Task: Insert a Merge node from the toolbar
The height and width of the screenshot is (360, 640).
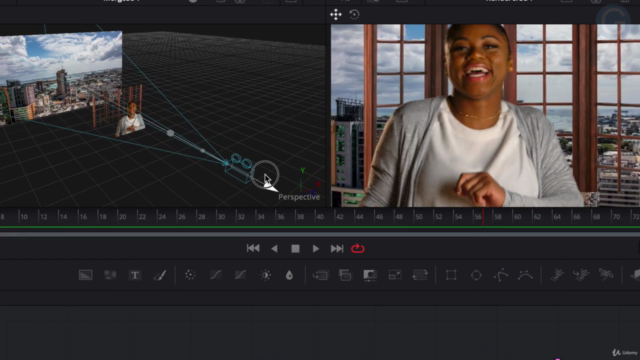Action: tap(320, 275)
